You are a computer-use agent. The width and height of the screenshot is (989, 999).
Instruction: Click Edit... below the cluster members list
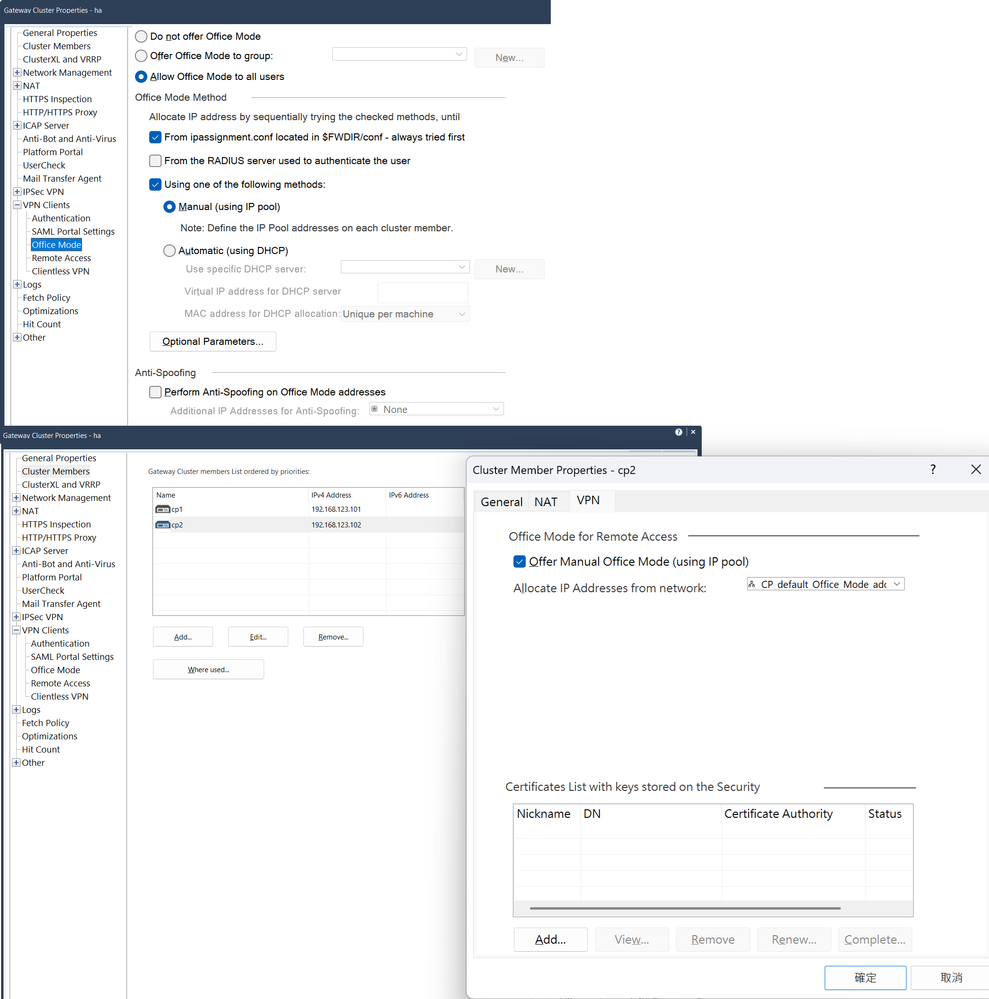pyautogui.click(x=258, y=637)
